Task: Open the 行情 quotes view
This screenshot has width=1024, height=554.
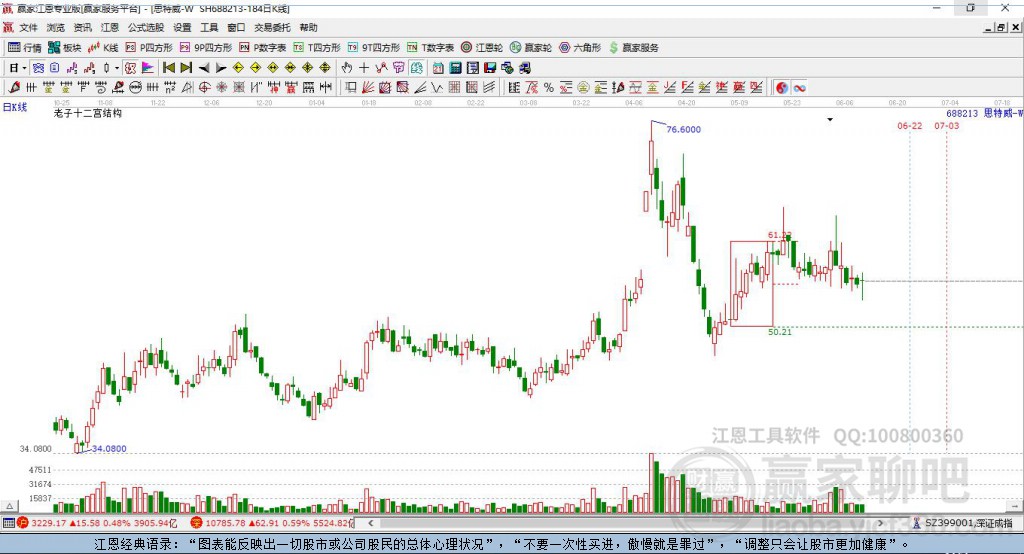Action: click(24, 48)
